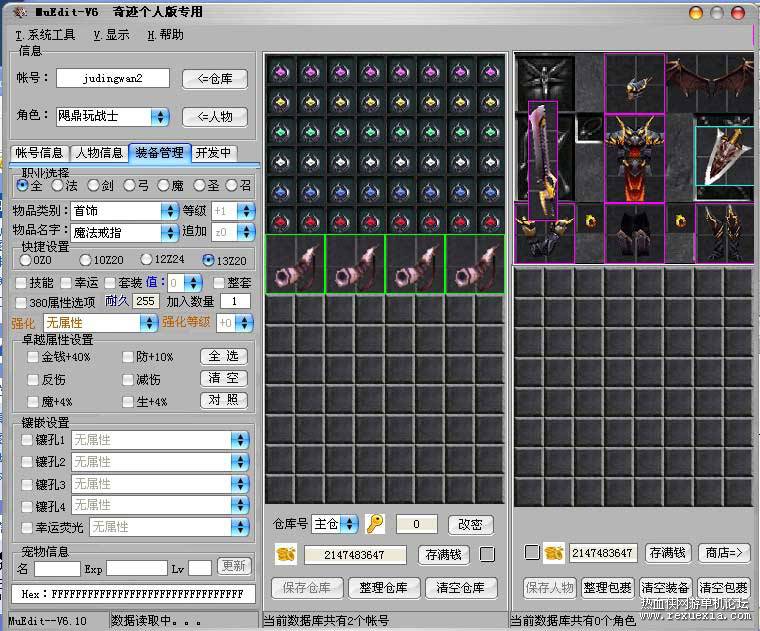Image resolution: width=760 pixels, height=631 pixels.
Task: Click the gold key icon beside warehouse selector
Action: (375, 524)
